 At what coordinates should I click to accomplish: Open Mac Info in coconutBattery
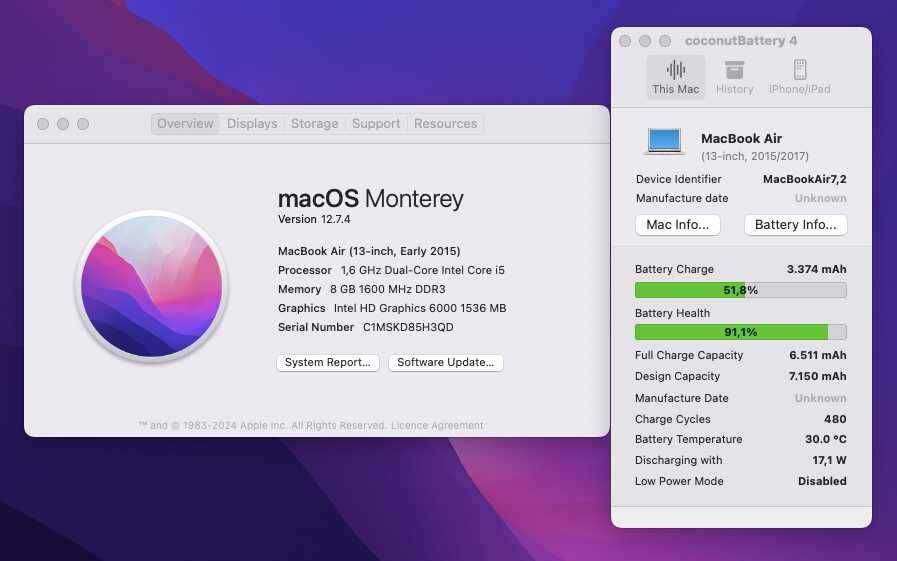tap(678, 225)
